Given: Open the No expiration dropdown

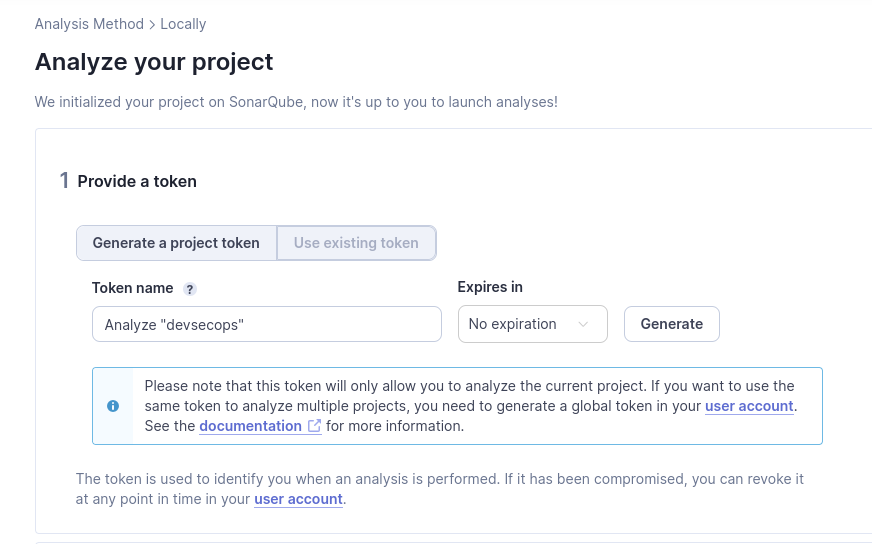Looking at the screenshot, I should (x=532, y=324).
